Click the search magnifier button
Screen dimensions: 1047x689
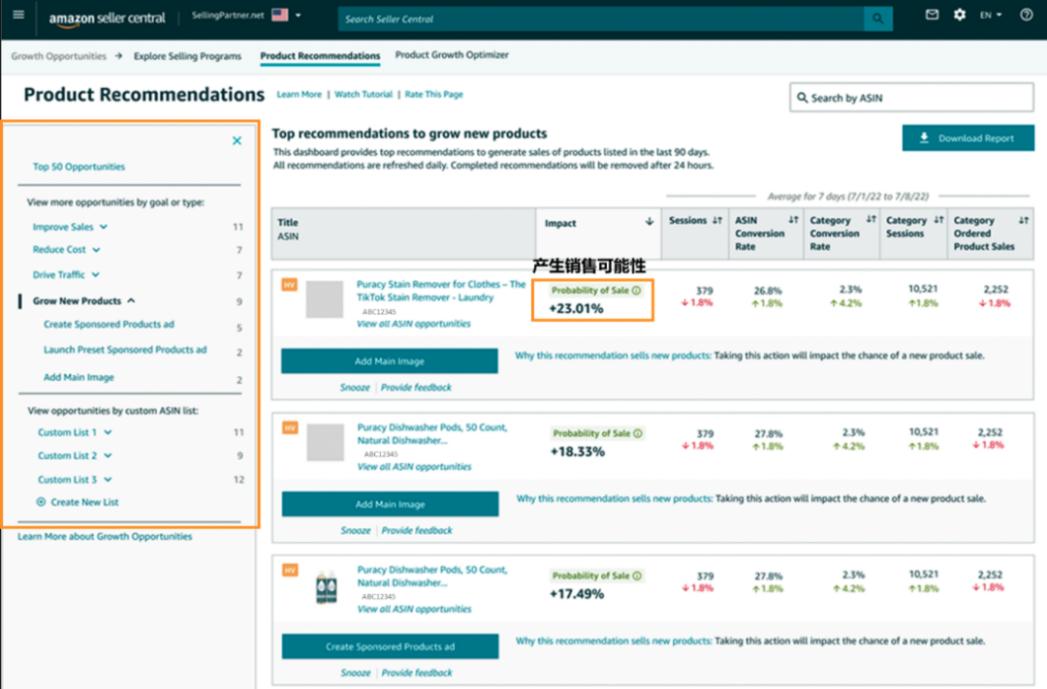(x=877, y=19)
